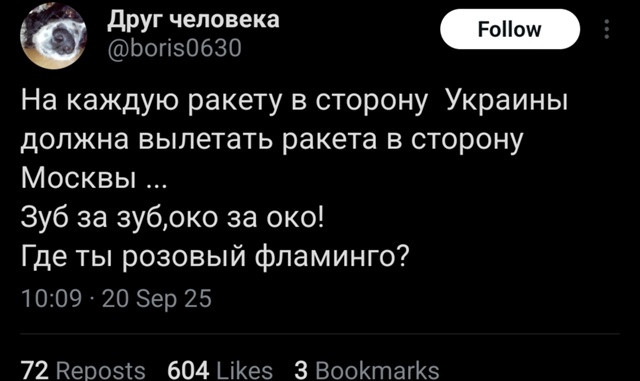Click the word розовый in last line
640x381 pixels.
point(184,258)
